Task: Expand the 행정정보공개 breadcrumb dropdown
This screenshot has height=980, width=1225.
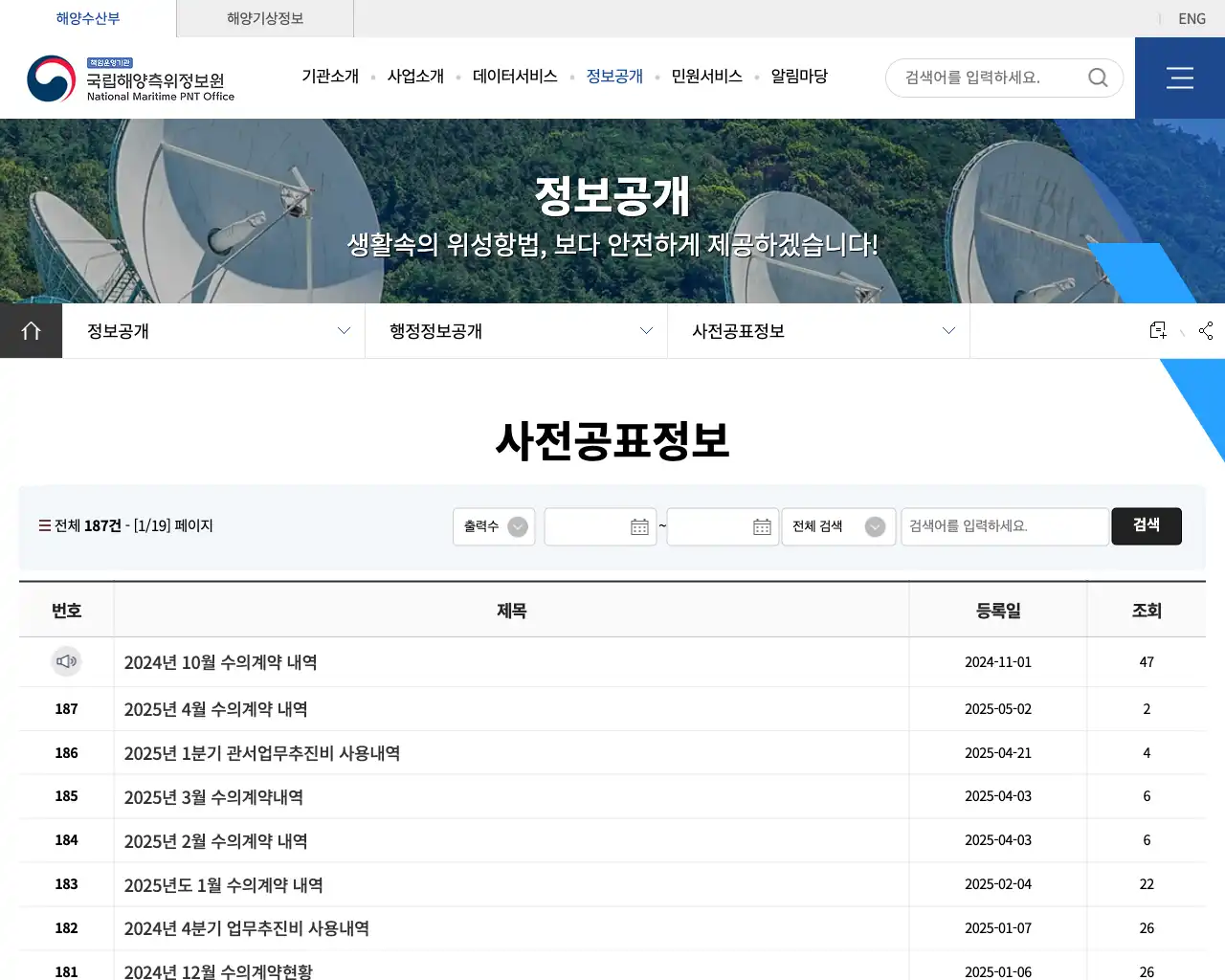Action: point(516,331)
